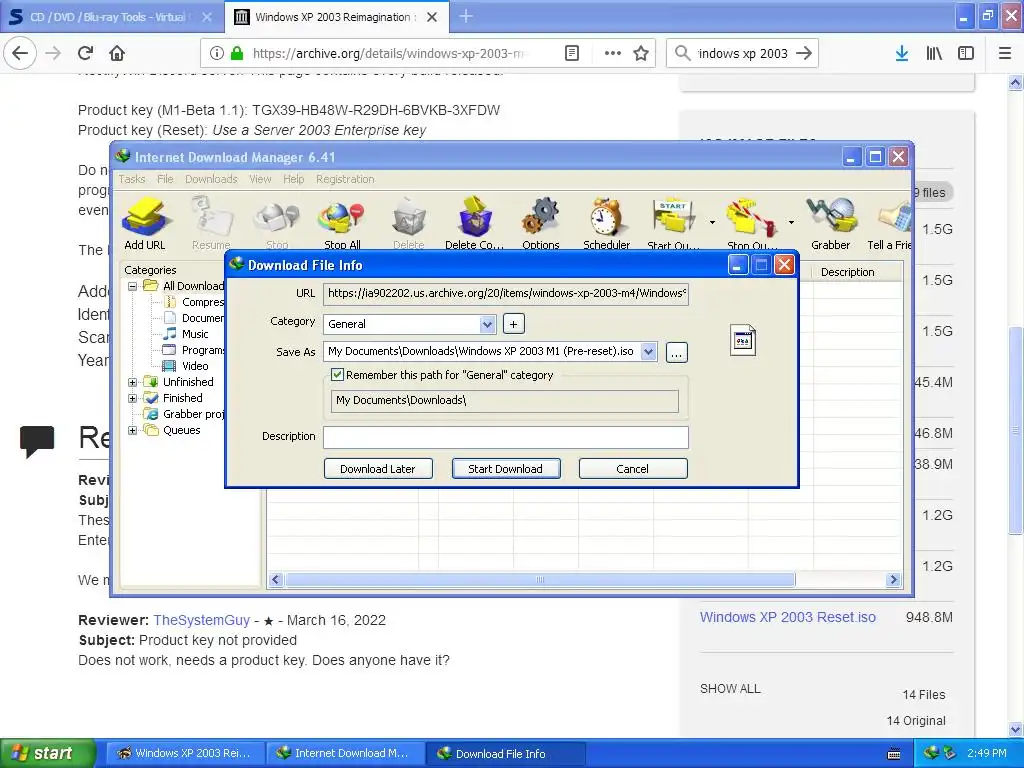Click the Resume icon in IDM toolbar
Image resolution: width=1024 pixels, height=768 pixels.
tap(211, 223)
